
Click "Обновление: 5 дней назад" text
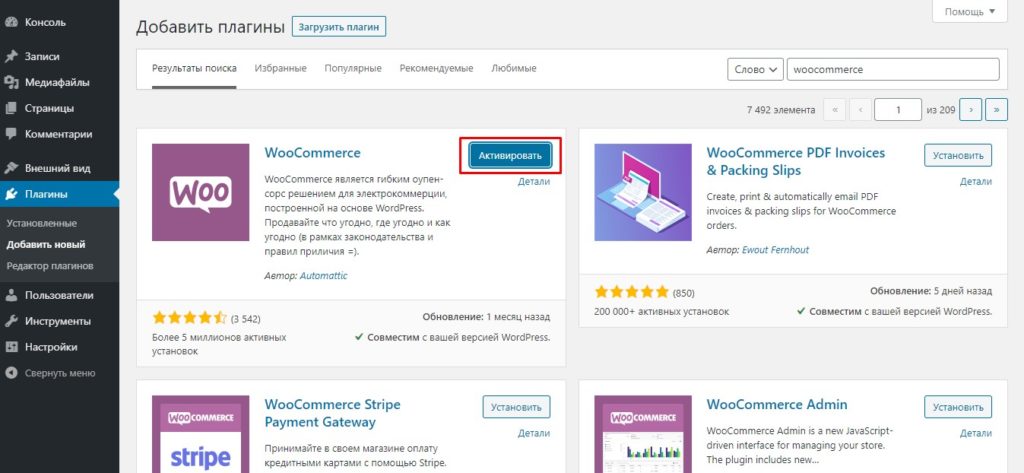point(931,291)
